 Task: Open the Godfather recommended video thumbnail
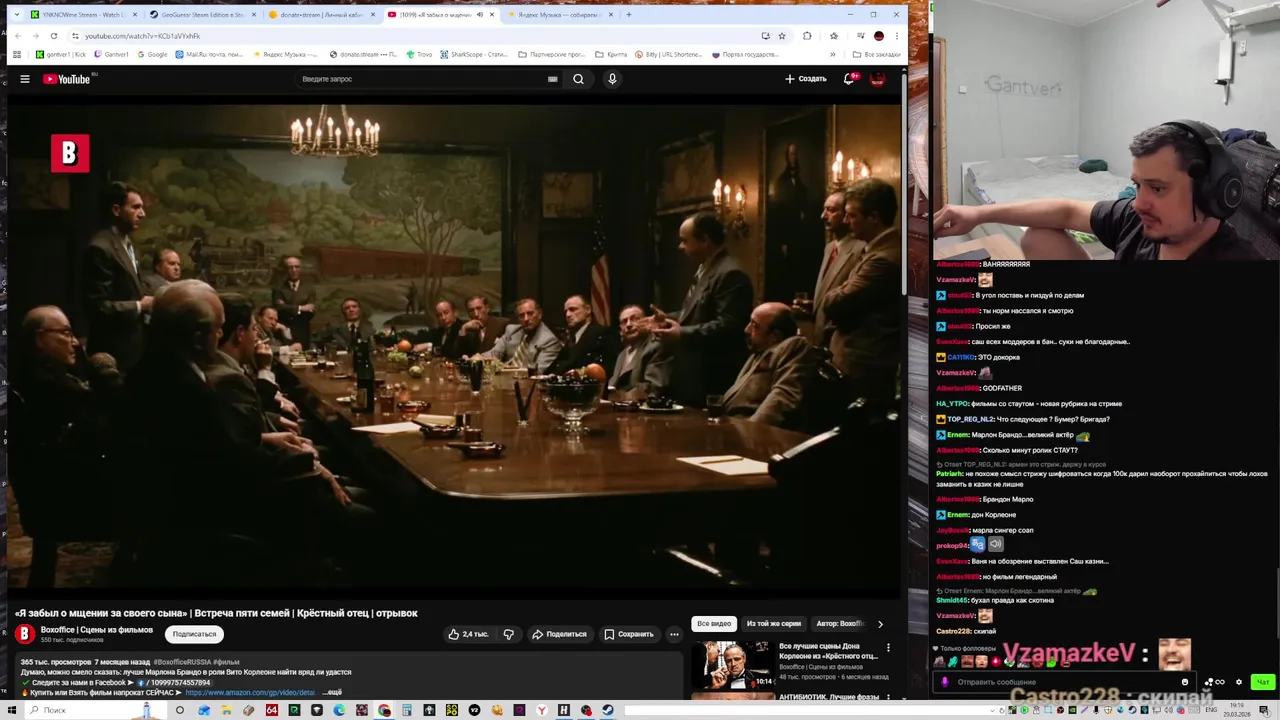pyautogui.click(x=733, y=665)
